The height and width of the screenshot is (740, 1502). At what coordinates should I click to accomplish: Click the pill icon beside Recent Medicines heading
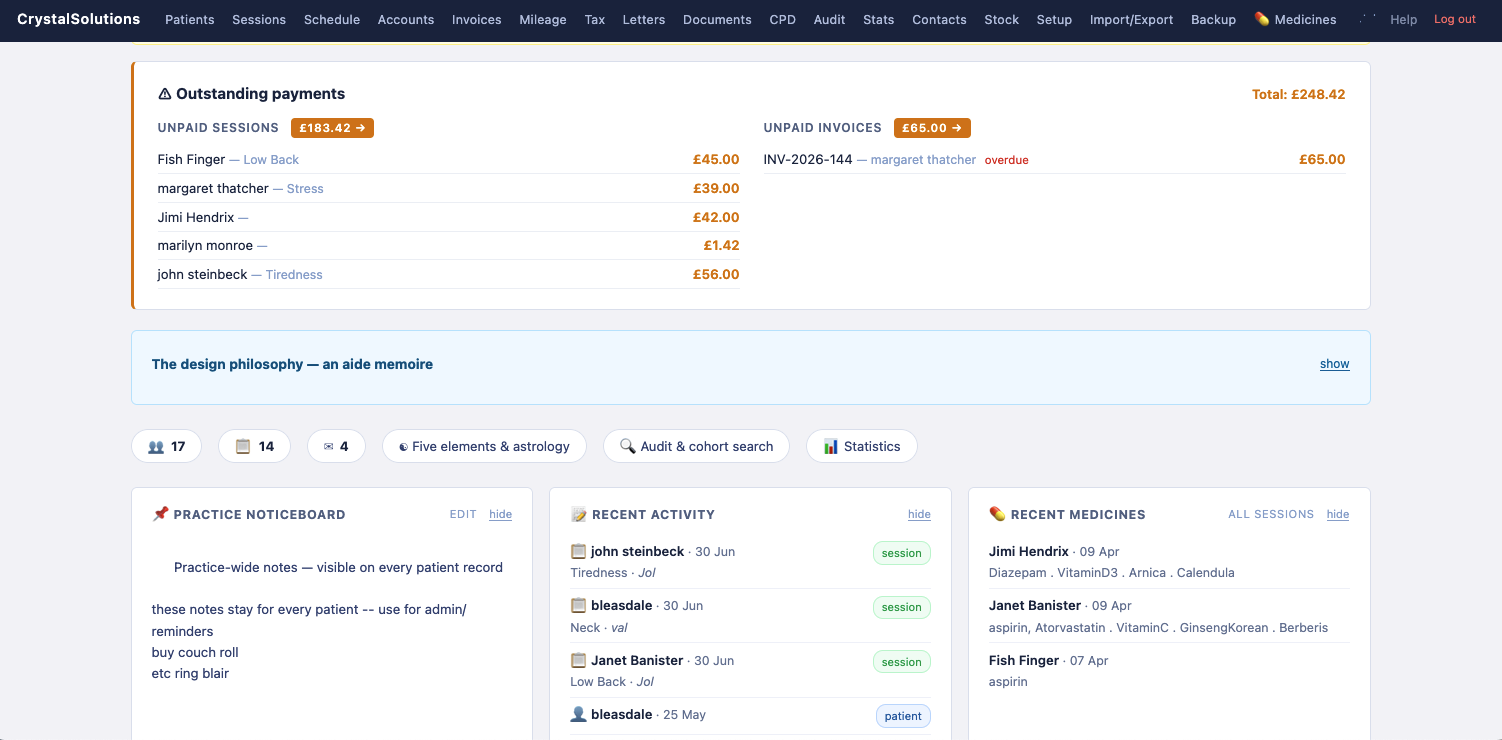pyautogui.click(x=997, y=514)
